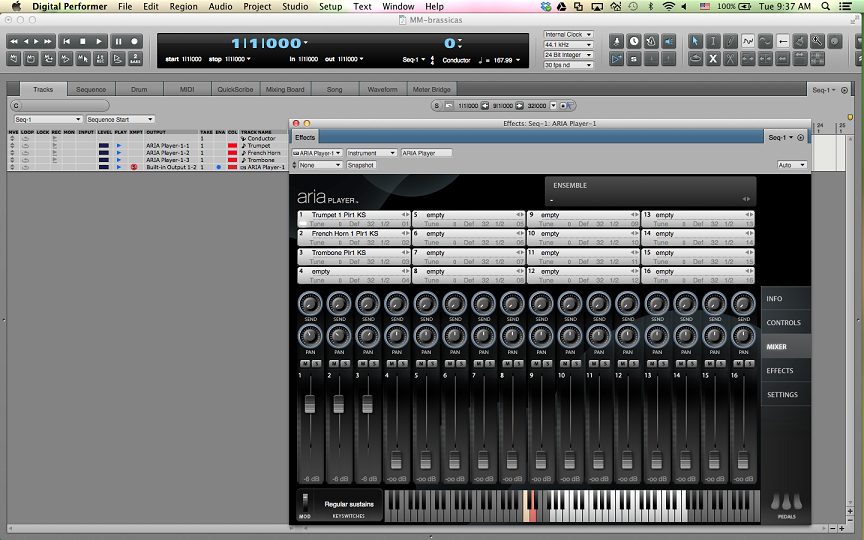Click the 2 Bars countoff icon
The width and height of the screenshot is (864, 540).
click(x=135, y=58)
